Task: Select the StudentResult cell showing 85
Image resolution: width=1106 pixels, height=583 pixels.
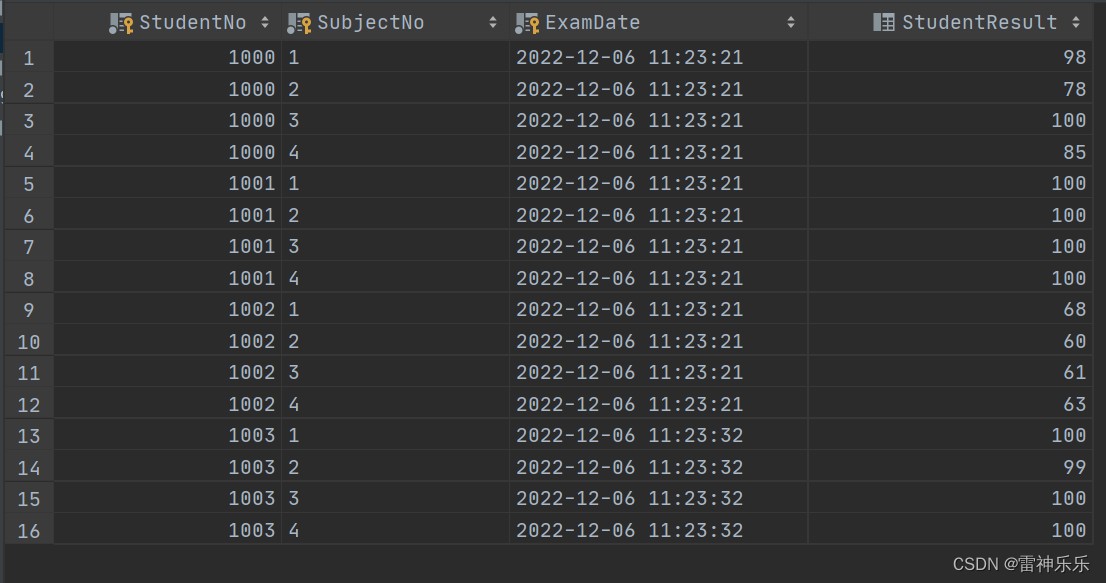Action: point(1074,152)
